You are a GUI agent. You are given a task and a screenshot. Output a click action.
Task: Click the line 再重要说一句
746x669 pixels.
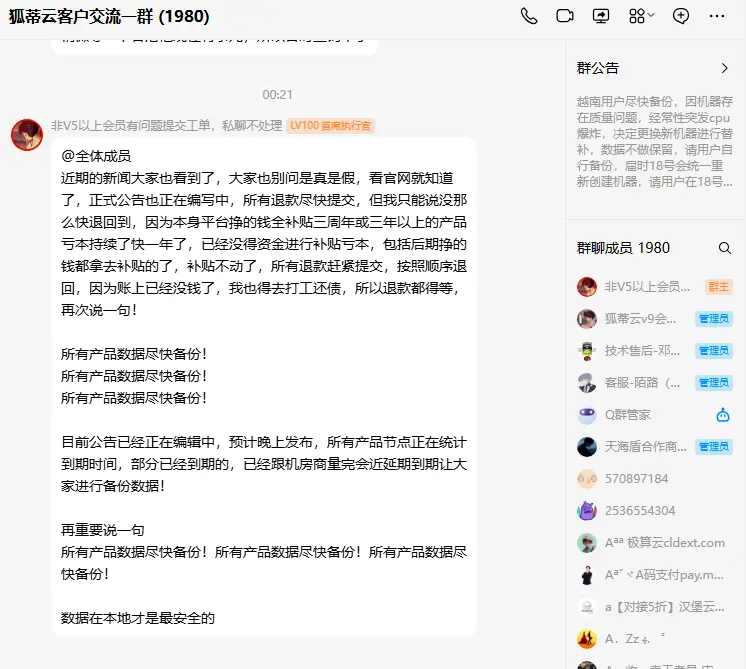pyautogui.click(x=102, y=530)
